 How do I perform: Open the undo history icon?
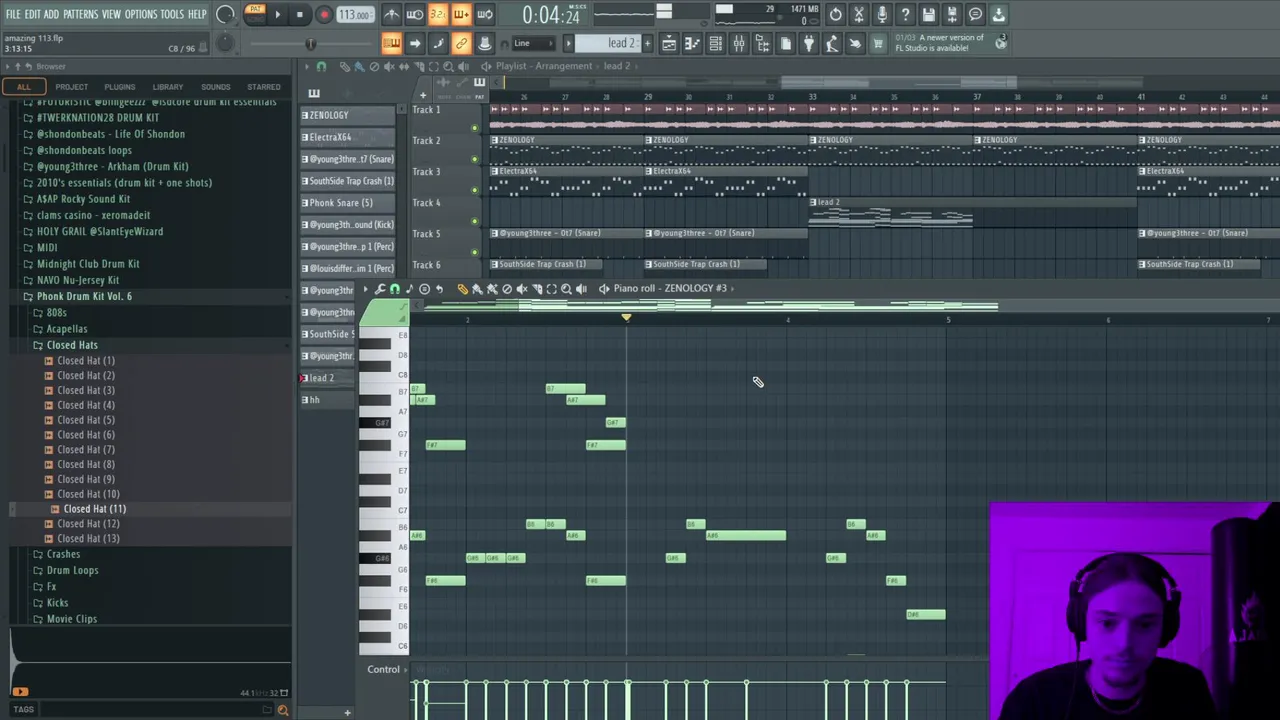coord(835,14)
